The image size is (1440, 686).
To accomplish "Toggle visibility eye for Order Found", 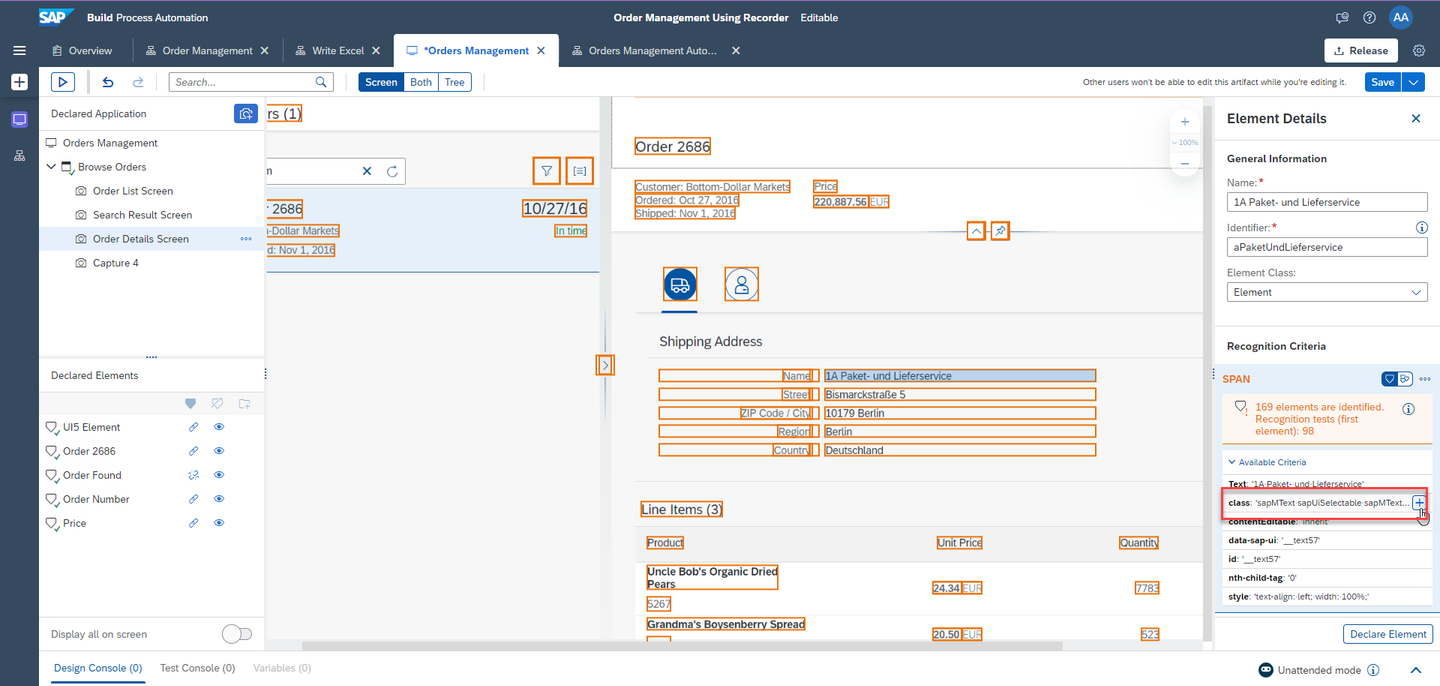I will tap(219, 475).
